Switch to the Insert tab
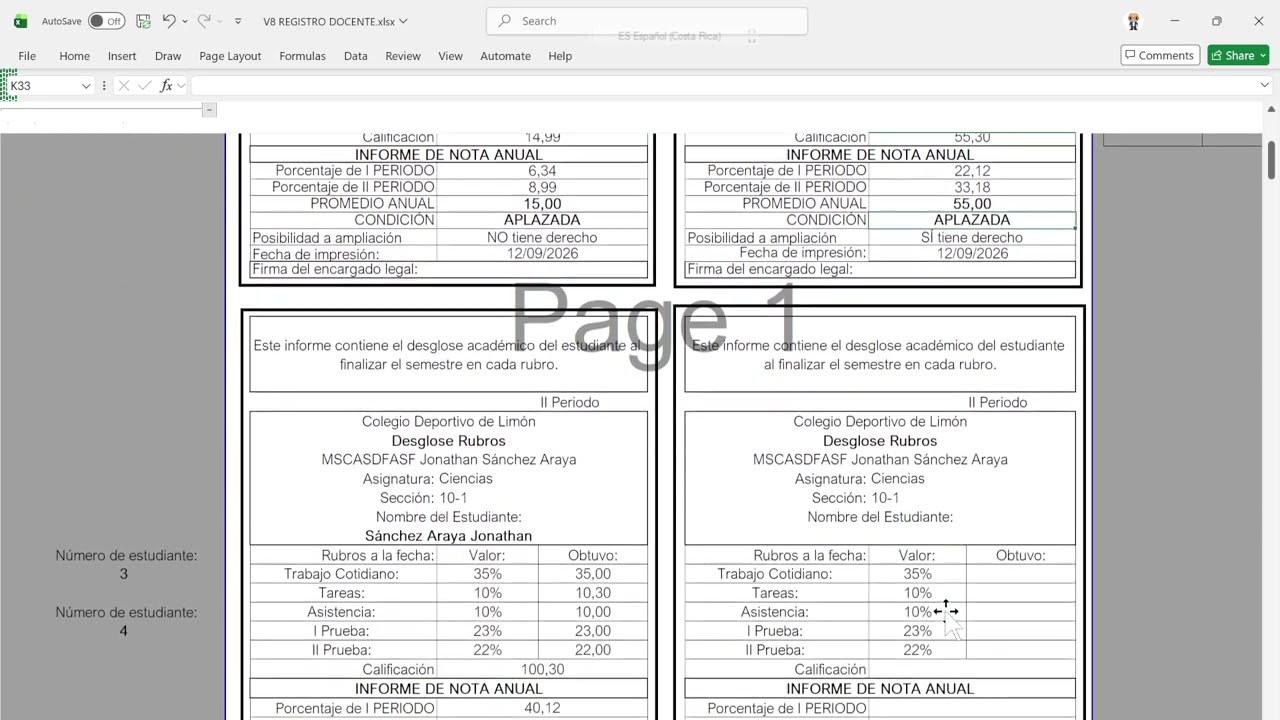 (x=122, y=56)
